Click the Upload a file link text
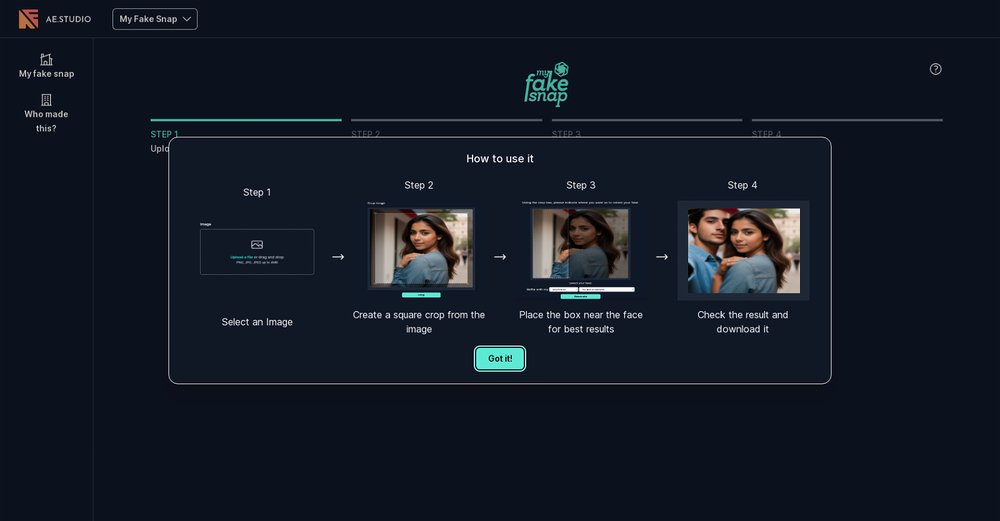This screenshot has width=1000, height=521. click(241, 257)
